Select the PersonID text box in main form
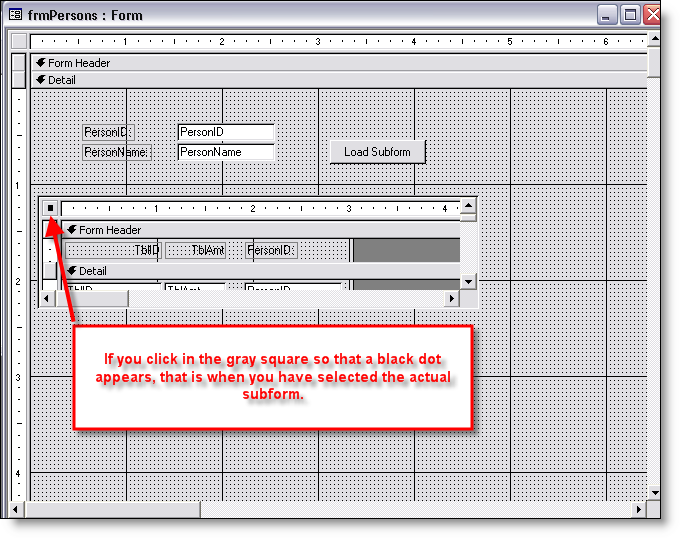 225,132
